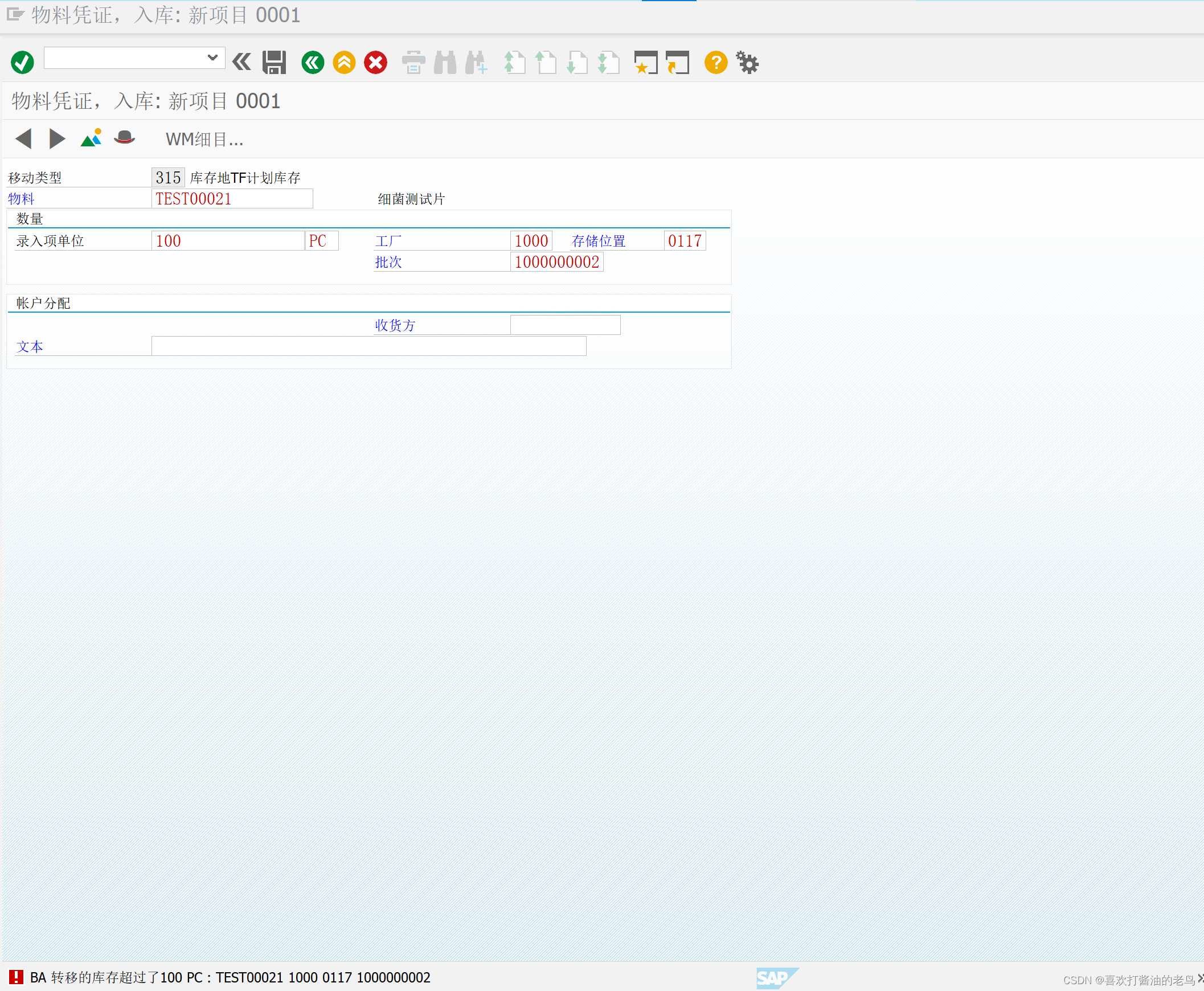Go to next item with the right arrow
The image size is (1204, 991).
[56, 139]
